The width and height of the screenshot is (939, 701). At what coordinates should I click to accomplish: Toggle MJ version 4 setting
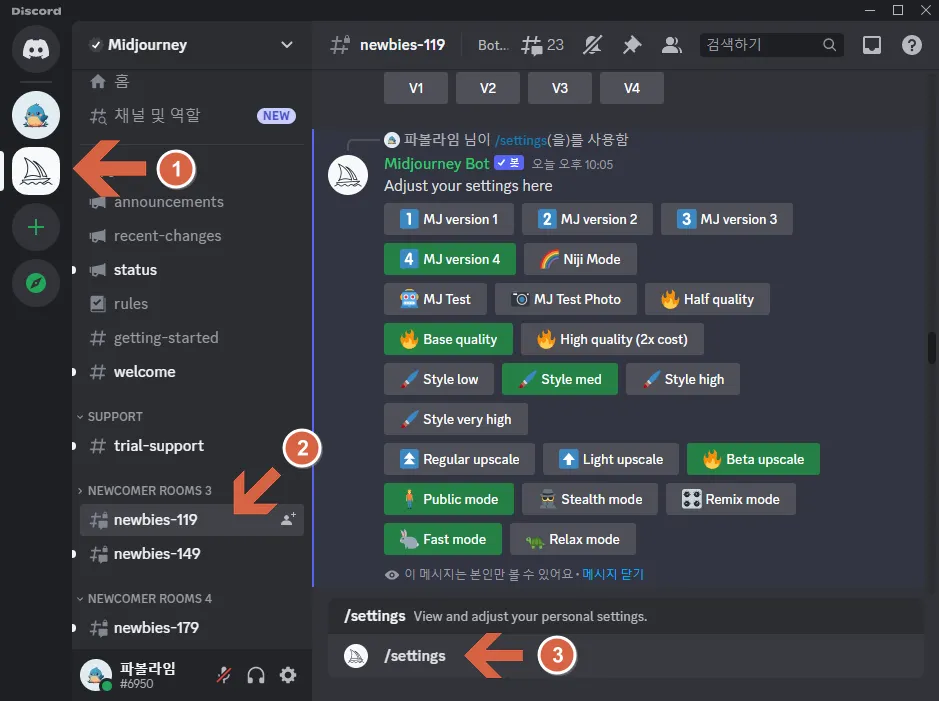click(x=450, y=259)
